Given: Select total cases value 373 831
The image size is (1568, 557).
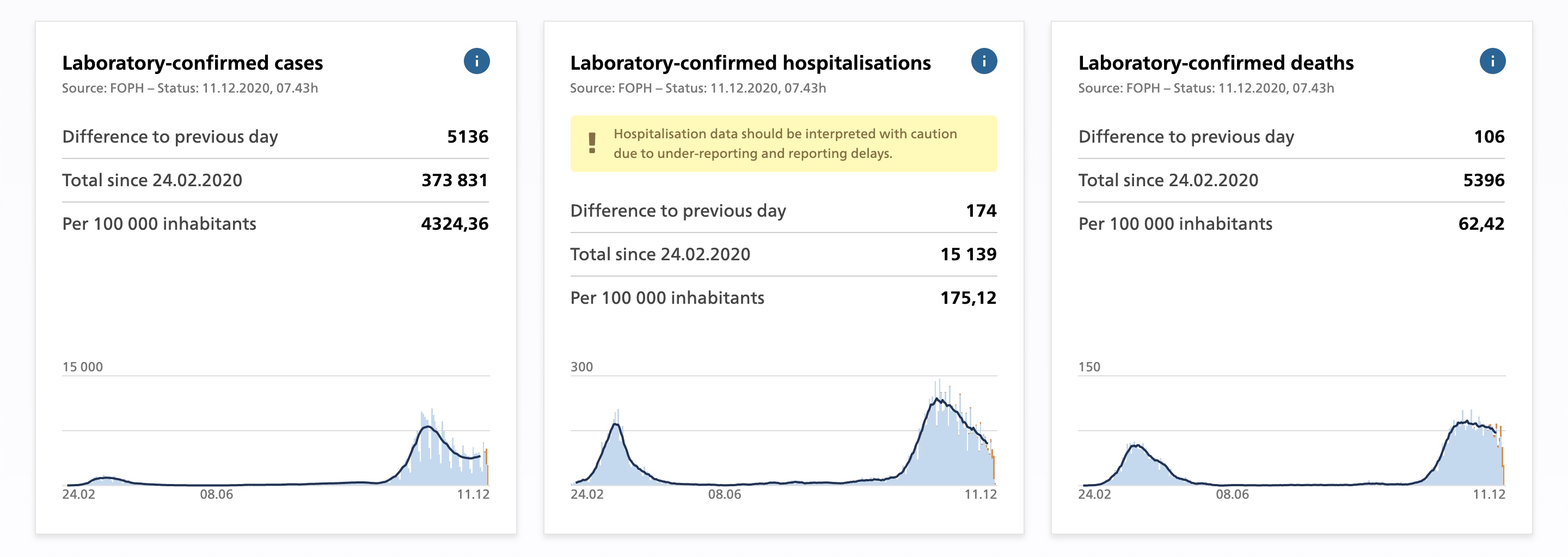Looking at the screenshot, I should coord(454,180).
